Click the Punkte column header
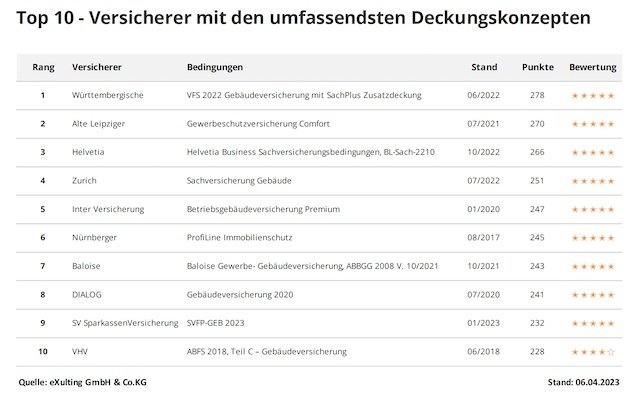Viewport: 640px width, 406px height. click(537, 66)
